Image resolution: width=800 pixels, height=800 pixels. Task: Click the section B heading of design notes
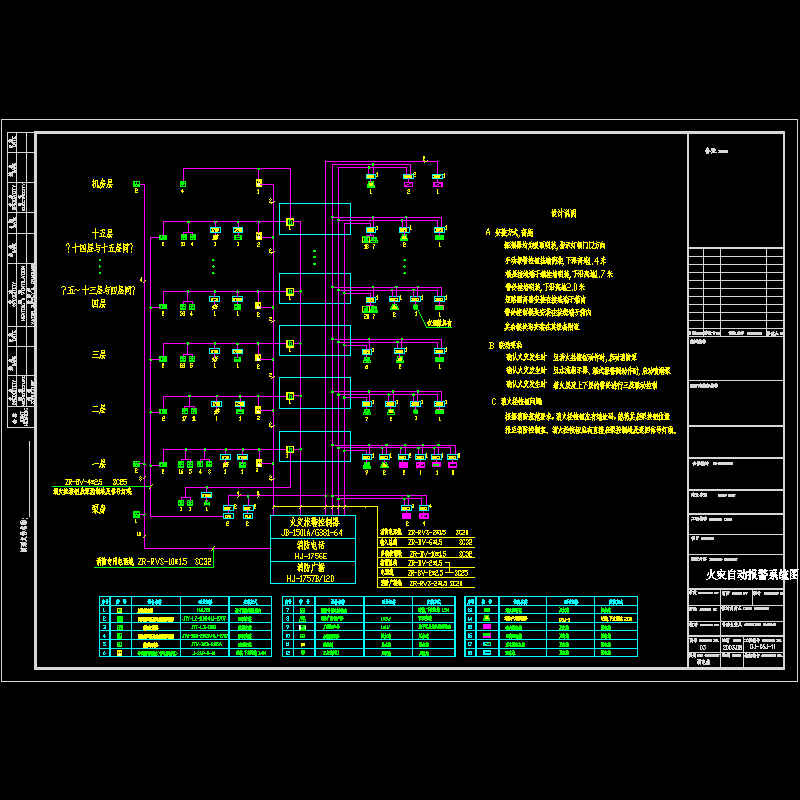[505, 345]
